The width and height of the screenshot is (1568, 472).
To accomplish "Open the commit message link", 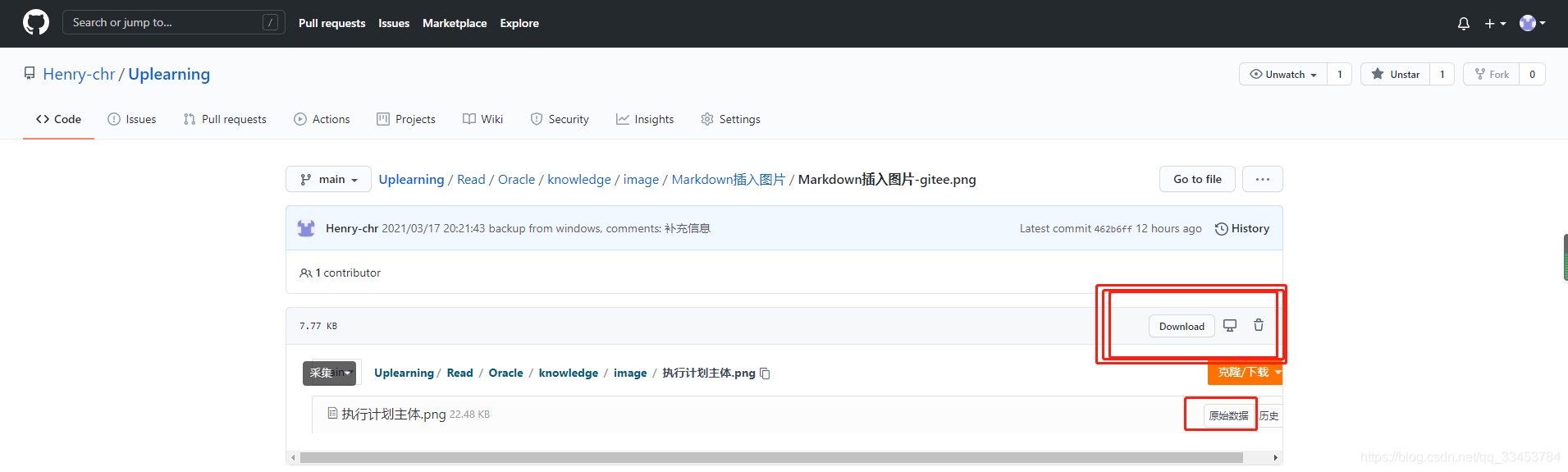I will pos(546,228).
